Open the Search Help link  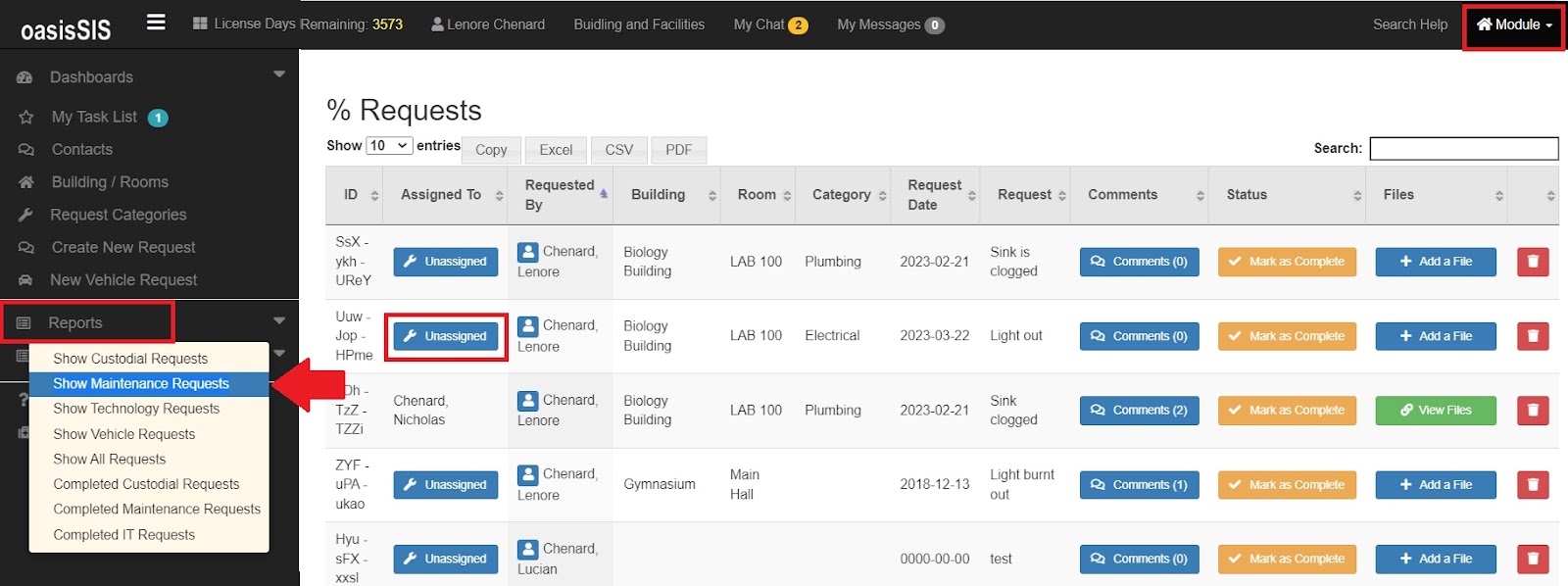(1410, 24)
